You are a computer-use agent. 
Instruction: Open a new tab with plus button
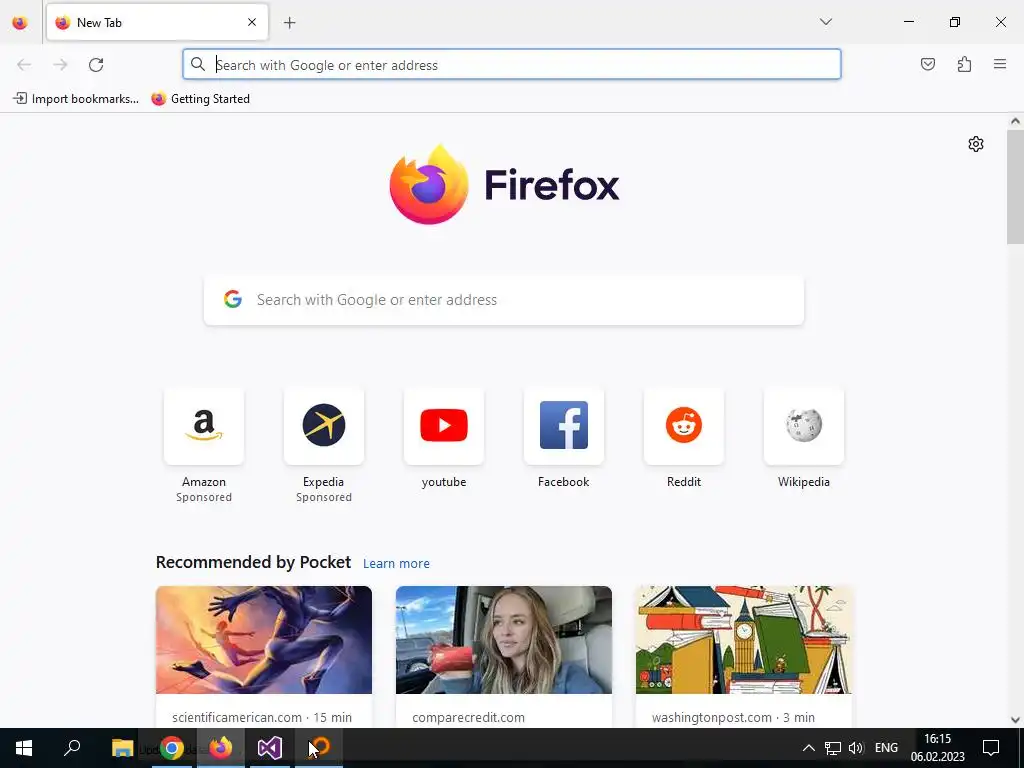pos(289,23)
